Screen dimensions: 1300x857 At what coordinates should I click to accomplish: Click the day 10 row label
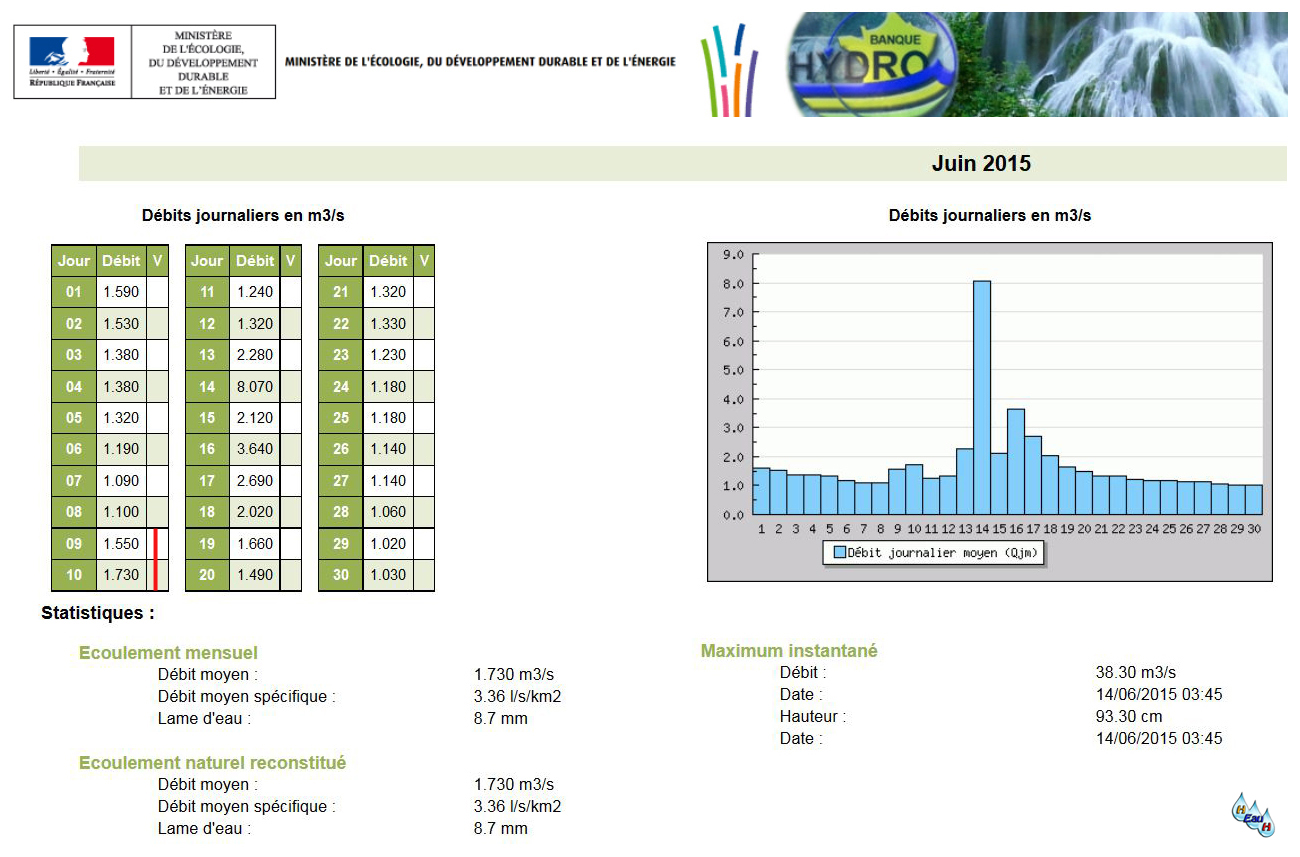[x=74, y=575]
